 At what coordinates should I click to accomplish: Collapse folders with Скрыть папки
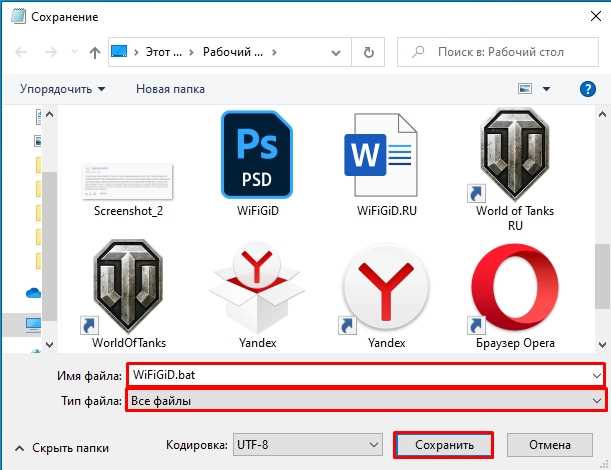tap(62, 448)
